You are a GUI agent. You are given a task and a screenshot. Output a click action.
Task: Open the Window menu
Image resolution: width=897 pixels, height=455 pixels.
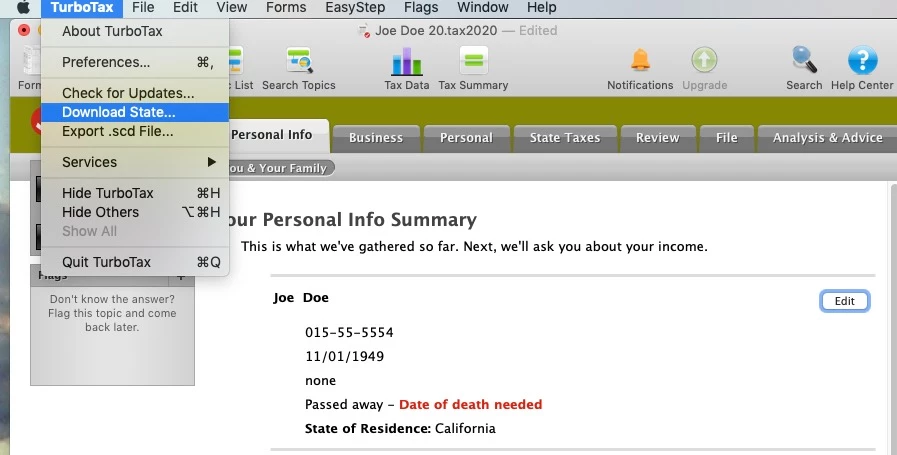pyautogui.click(x=483, y=7)
